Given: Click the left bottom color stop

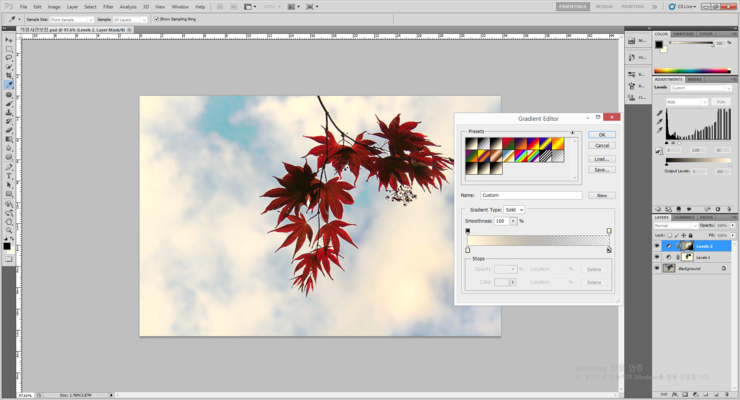Looking at the screenshot, I should click(x=468, y=250).
